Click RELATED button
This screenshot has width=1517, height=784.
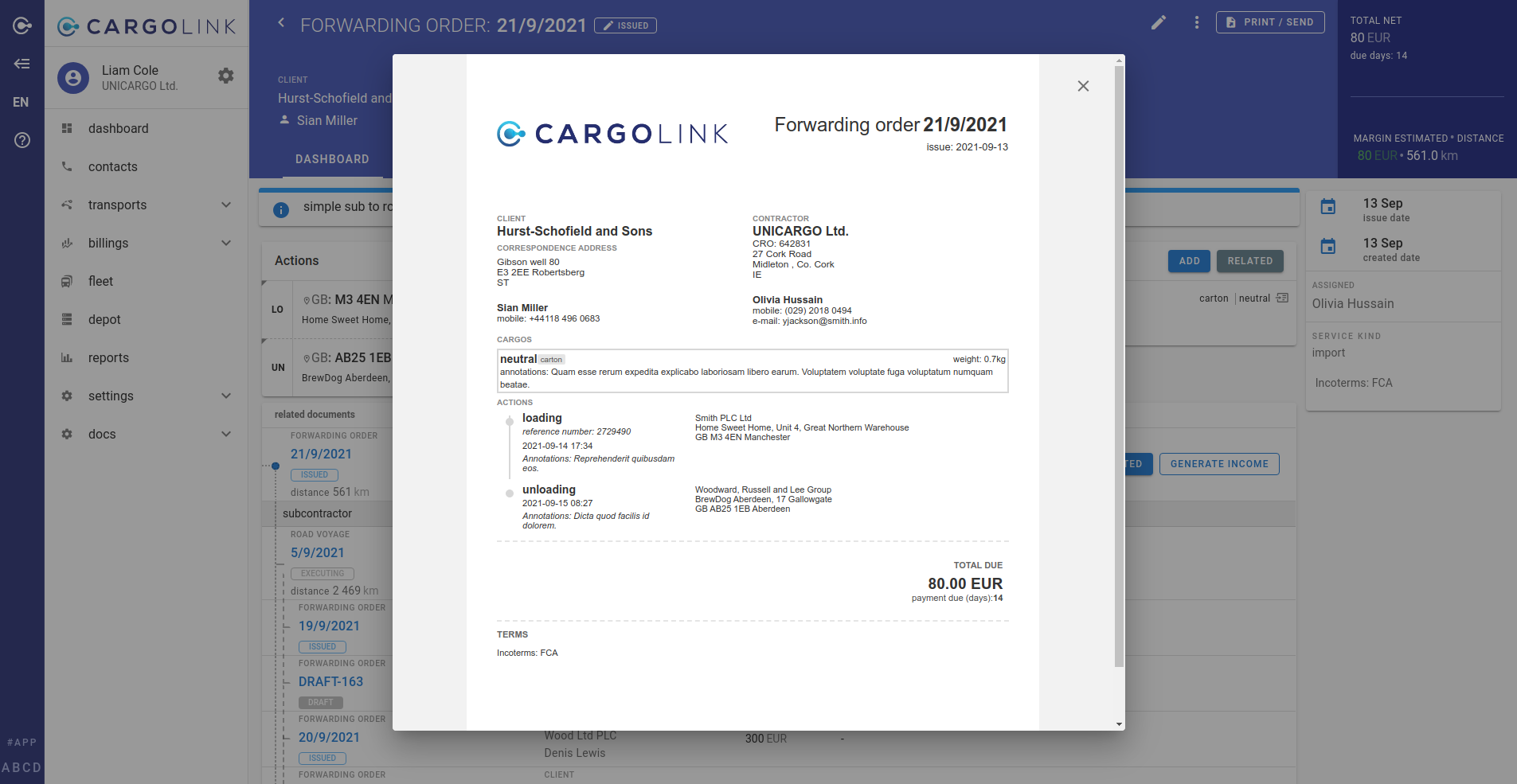(1249, 261)
